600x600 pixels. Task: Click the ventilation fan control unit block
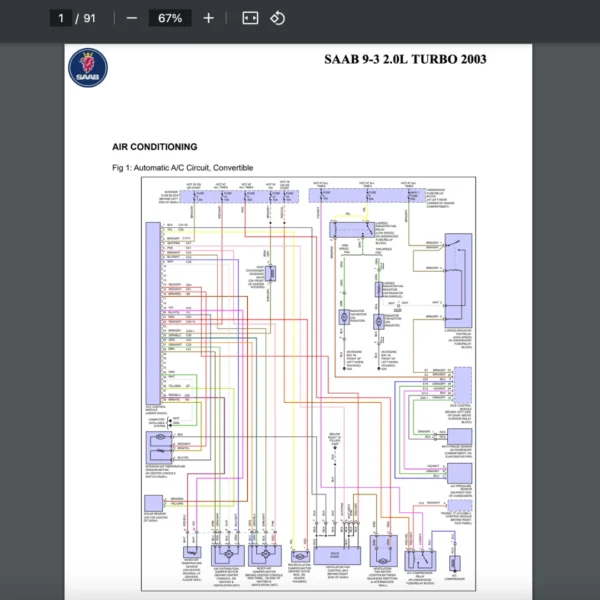click(x=331, y=553)
